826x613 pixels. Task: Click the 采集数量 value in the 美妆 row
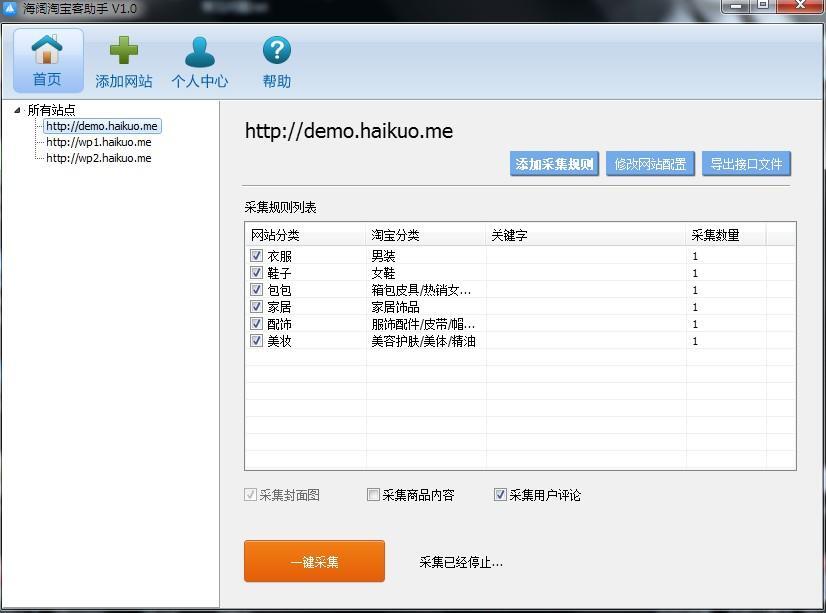[x=695, y=341]
